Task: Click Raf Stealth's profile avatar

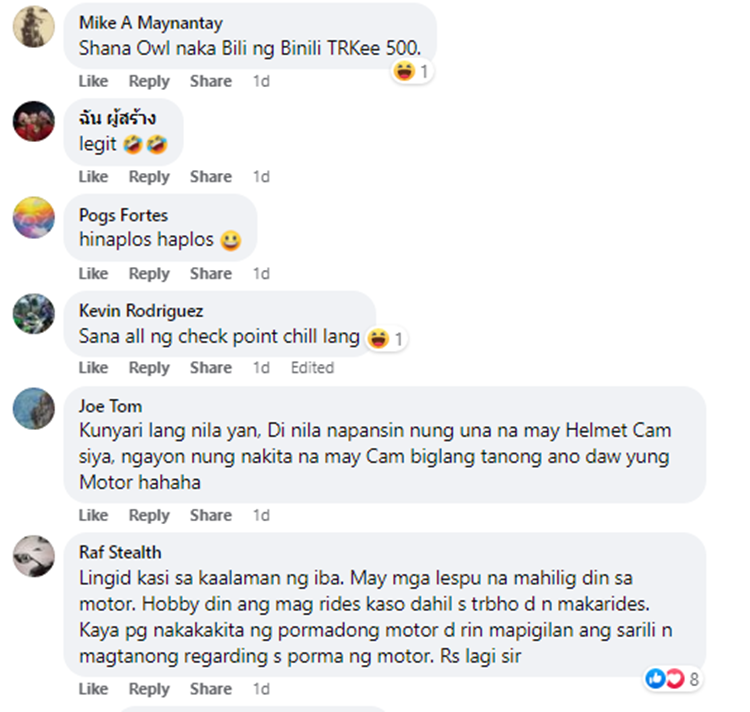Action: [x=33, y=556]
